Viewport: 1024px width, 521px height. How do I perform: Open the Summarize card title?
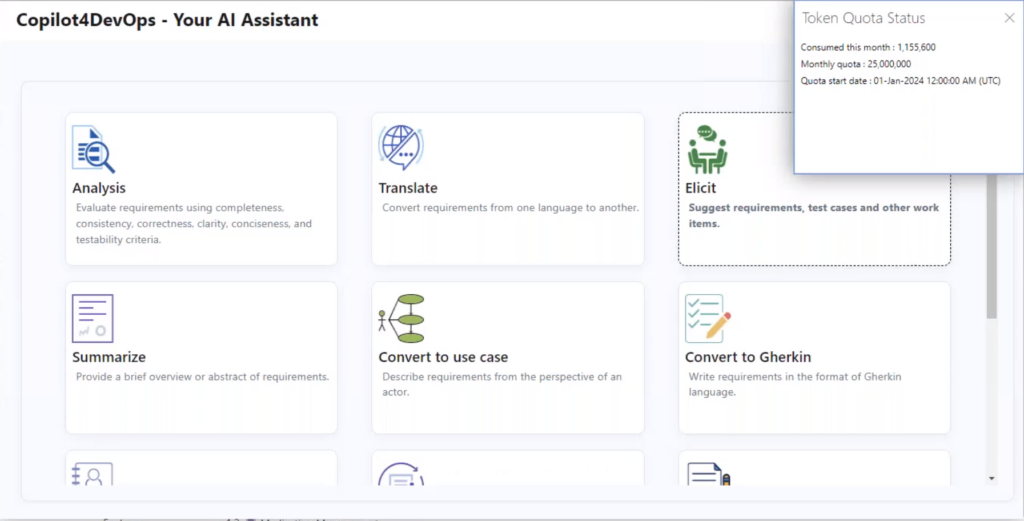click(x=109, y=357)
